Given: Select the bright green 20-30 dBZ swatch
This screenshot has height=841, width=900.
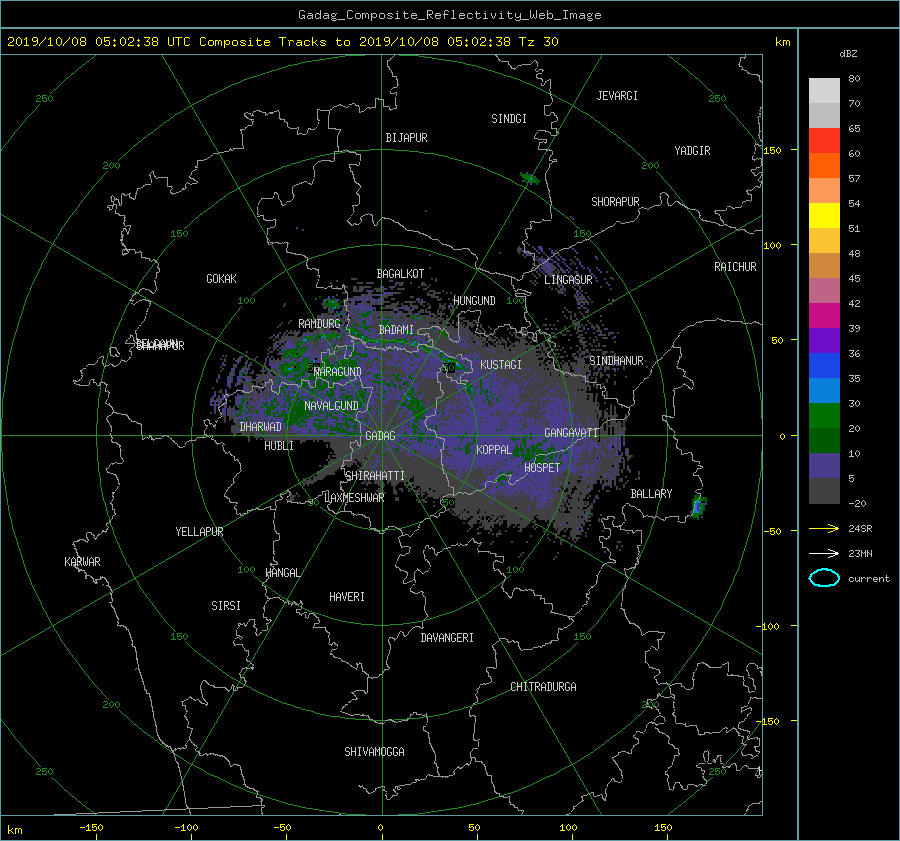Looking at the screenshot, I should [824, 416].
